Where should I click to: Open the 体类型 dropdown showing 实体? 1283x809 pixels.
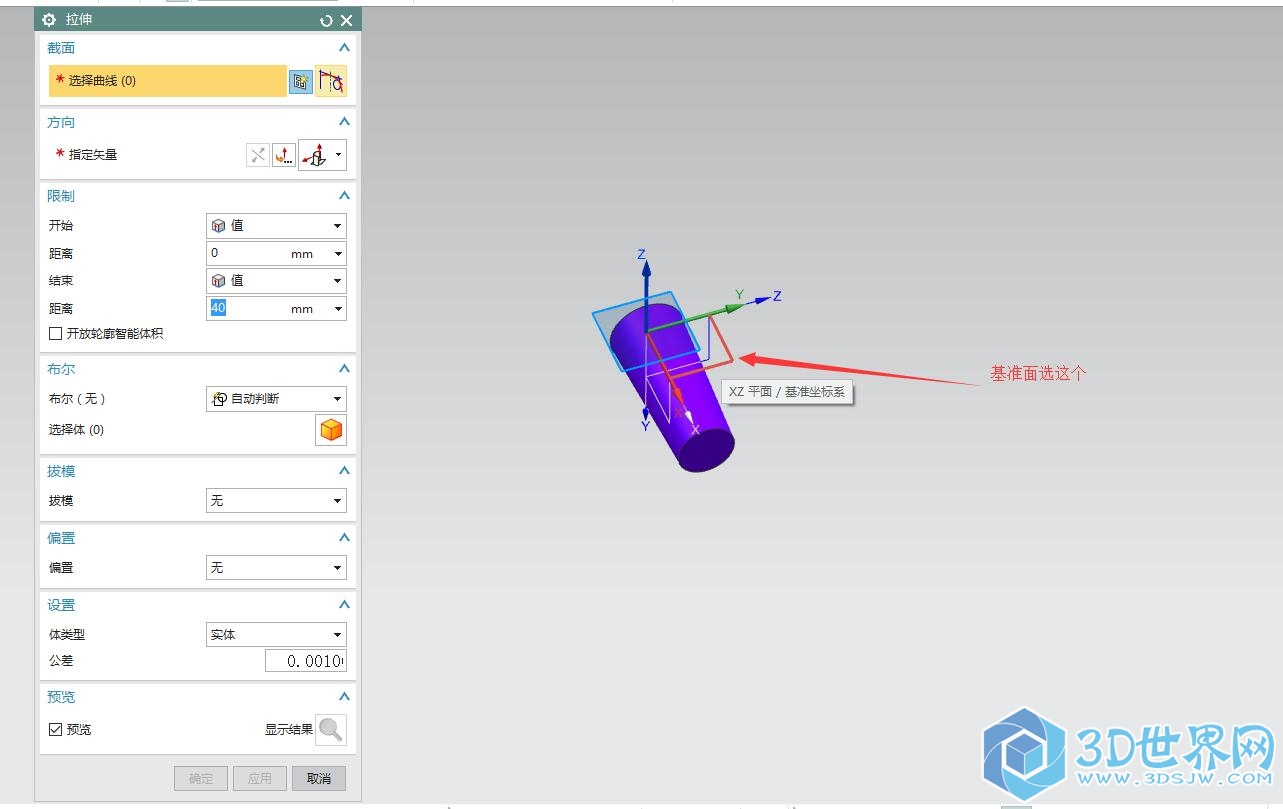point(276,635)
